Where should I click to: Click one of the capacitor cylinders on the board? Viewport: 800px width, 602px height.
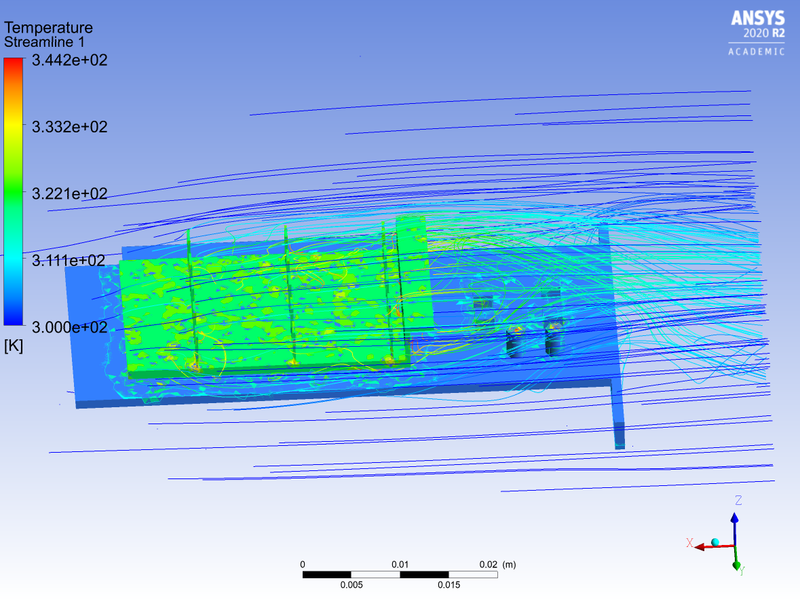[x=515, y=340]
